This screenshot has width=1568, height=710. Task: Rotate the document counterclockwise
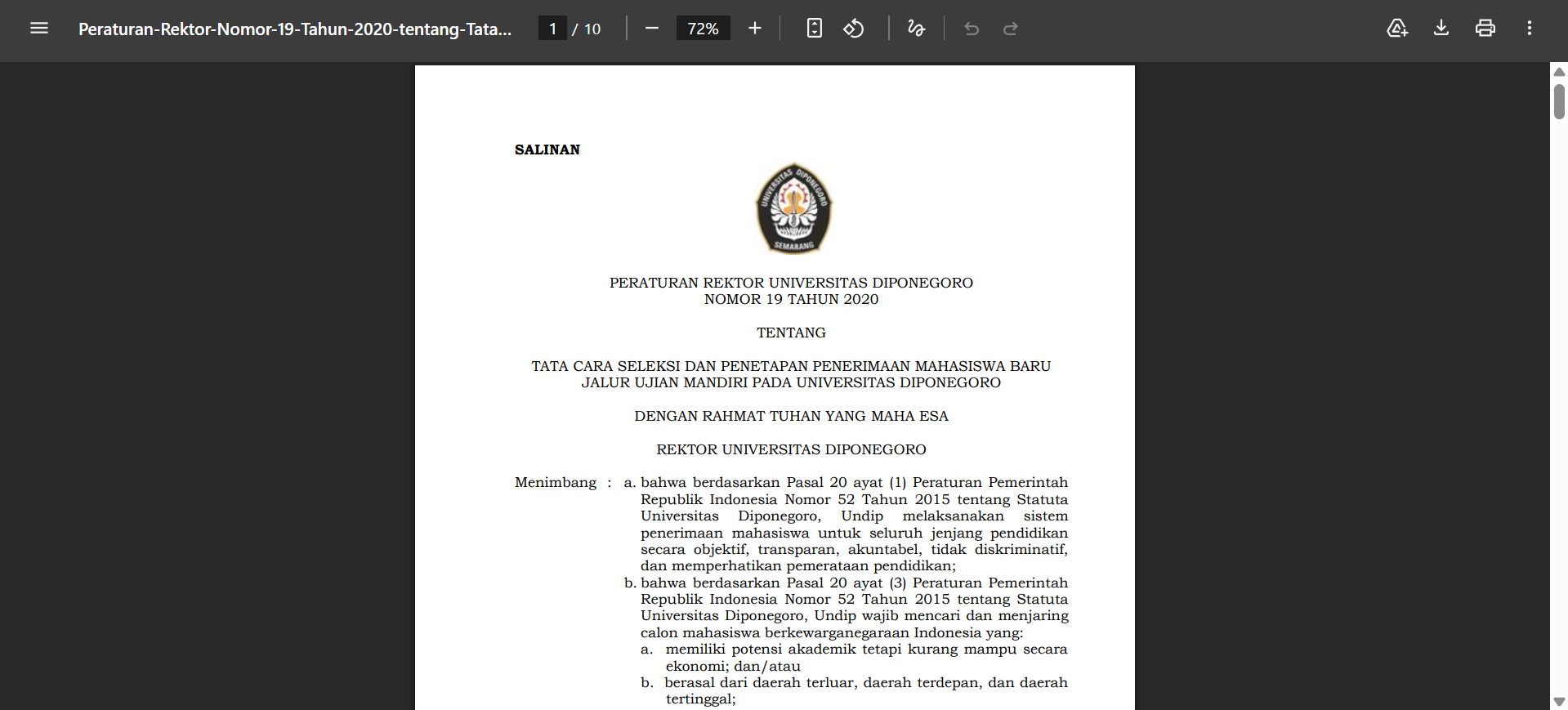853,29
